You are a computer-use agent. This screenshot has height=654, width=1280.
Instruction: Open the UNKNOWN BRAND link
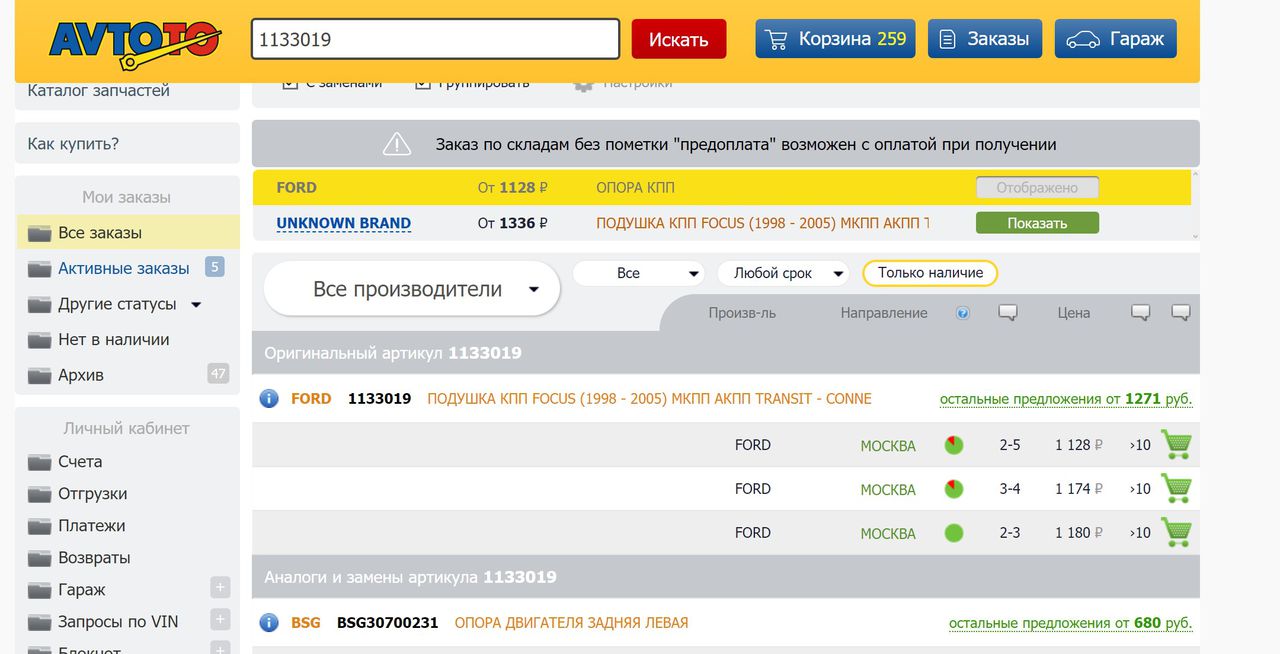[344, 223]
